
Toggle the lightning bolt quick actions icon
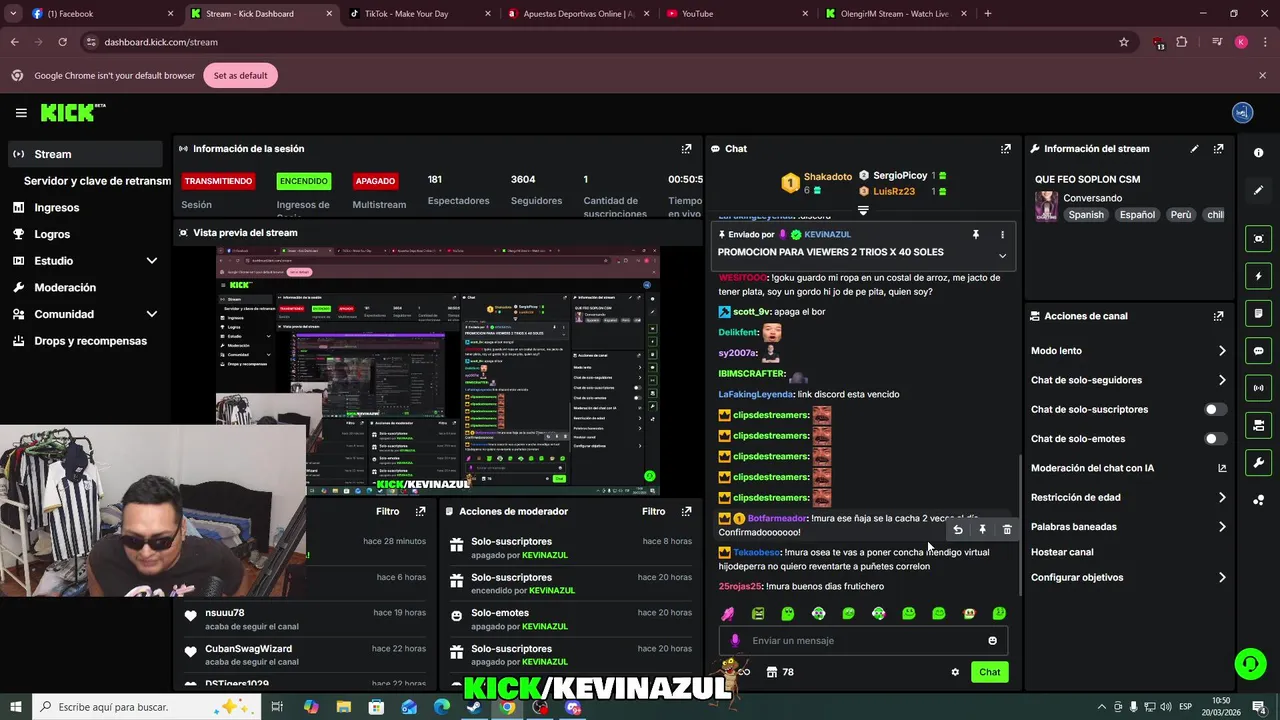coord(1258,276)
